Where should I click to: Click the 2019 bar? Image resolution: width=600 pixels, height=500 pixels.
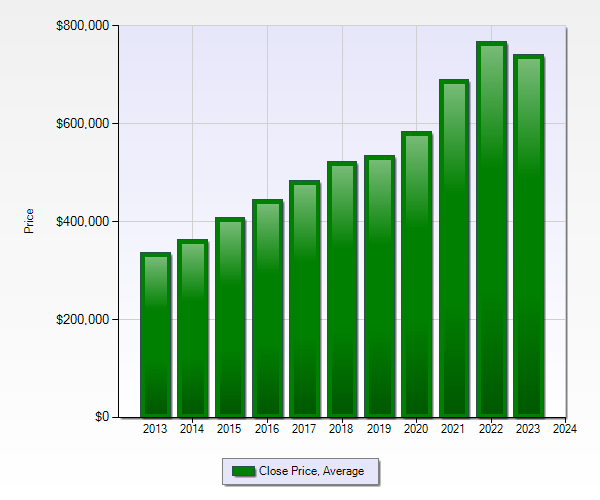coord(379,286)
